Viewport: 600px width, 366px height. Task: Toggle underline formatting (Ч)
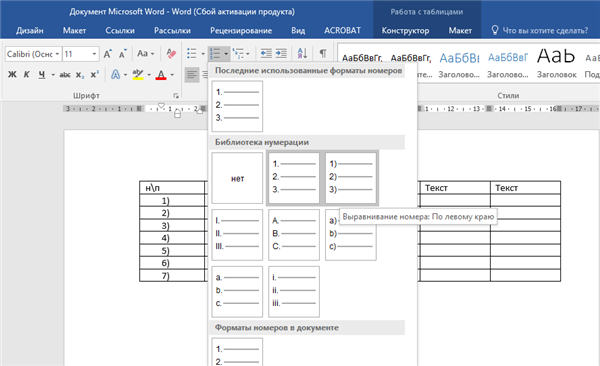pos(41,75)
